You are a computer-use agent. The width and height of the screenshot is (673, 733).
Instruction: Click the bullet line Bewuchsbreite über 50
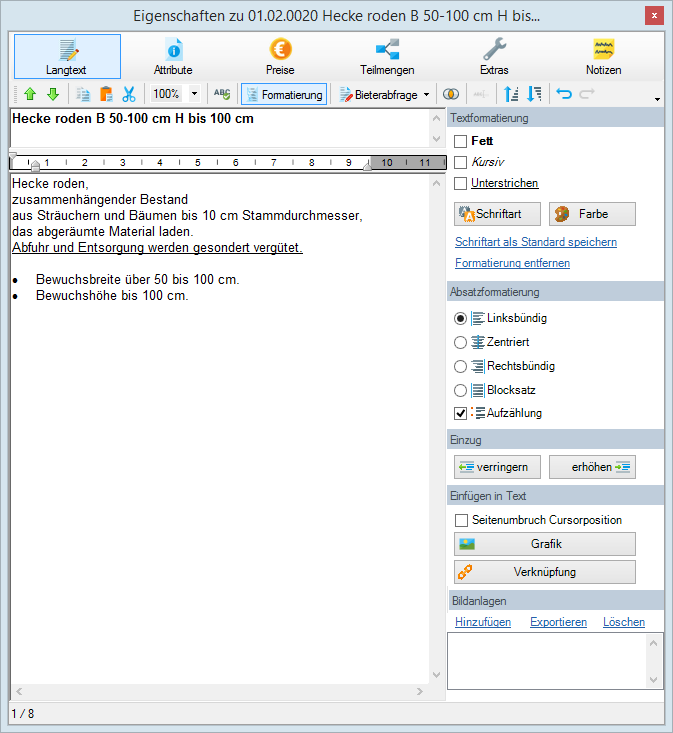pos(137,280)
